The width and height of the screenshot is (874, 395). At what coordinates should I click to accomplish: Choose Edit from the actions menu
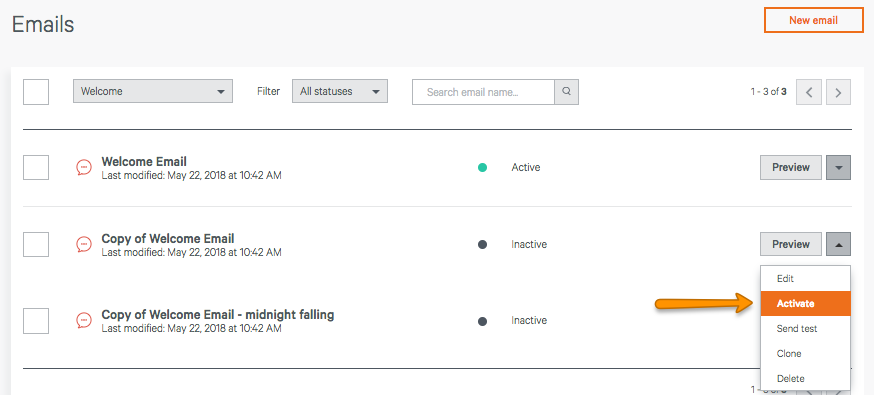[x=805, y=279]
